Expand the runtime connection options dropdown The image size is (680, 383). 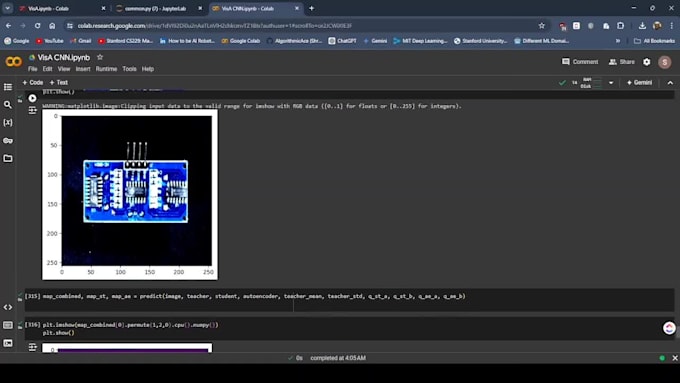click(611, 83)
